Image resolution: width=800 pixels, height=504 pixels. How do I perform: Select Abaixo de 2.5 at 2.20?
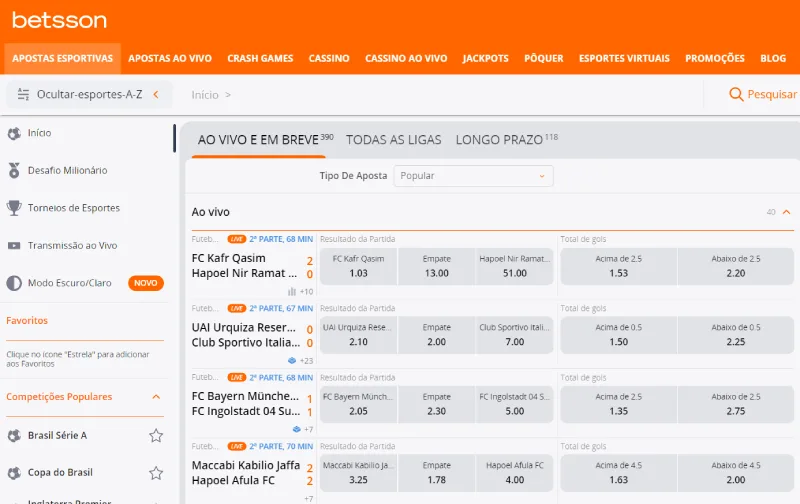tap(736, 266)
